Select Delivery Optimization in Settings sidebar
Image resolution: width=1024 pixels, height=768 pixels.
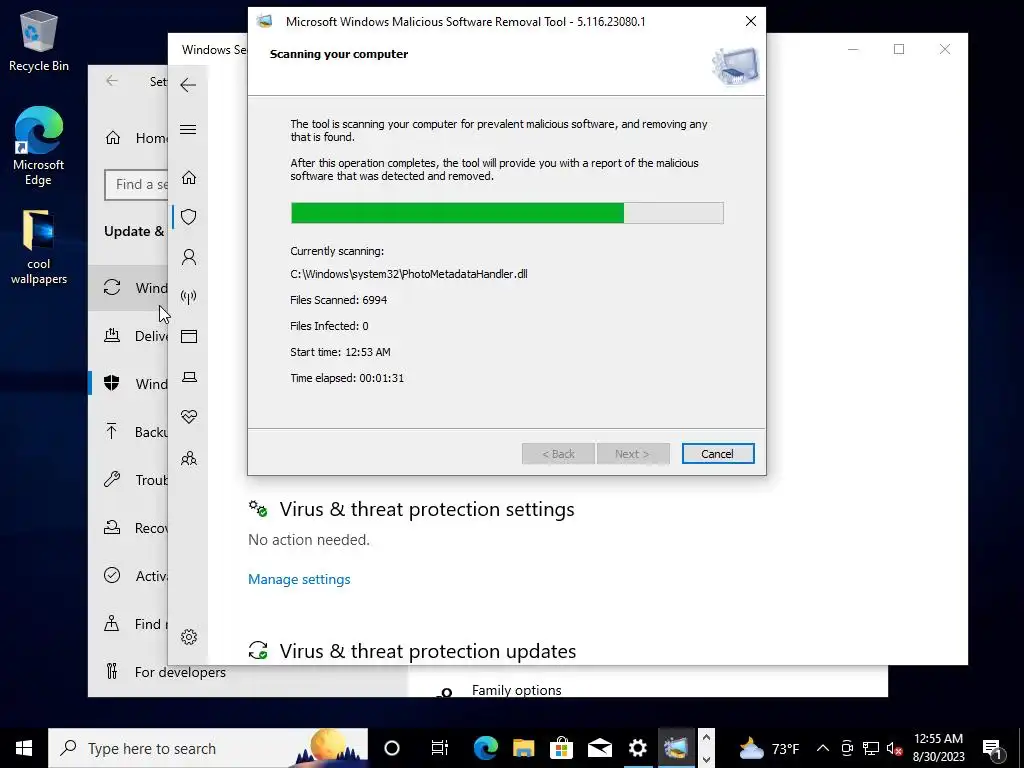128,336
